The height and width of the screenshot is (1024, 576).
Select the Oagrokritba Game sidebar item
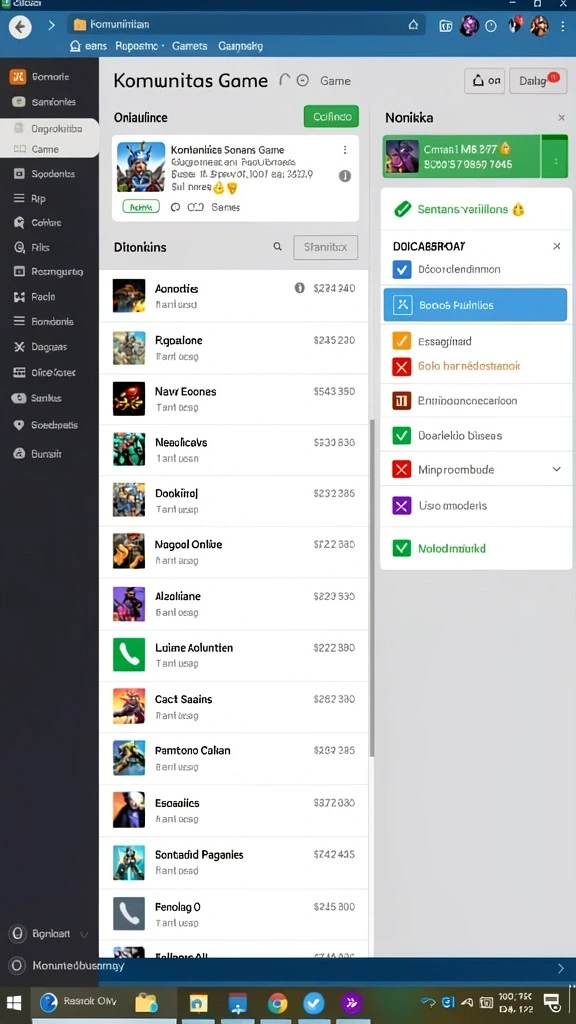50,138
